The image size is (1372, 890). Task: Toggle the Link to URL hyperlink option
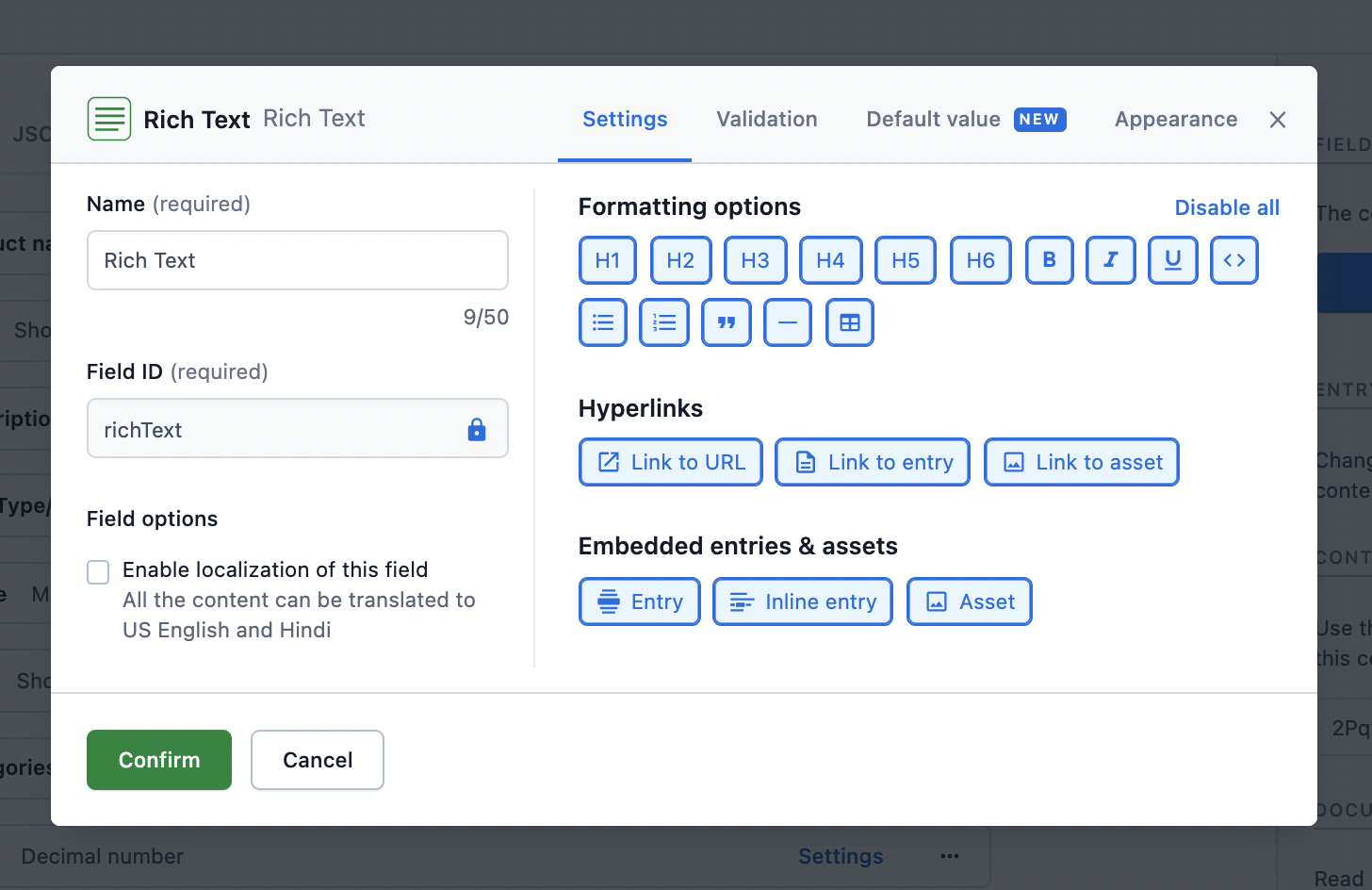pyautogui.click(x=670, y=462)
